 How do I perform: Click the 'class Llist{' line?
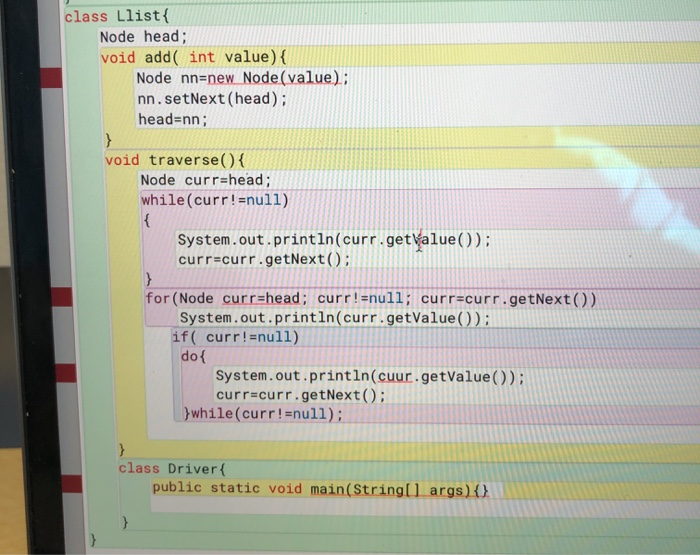(x=117, y=17)
